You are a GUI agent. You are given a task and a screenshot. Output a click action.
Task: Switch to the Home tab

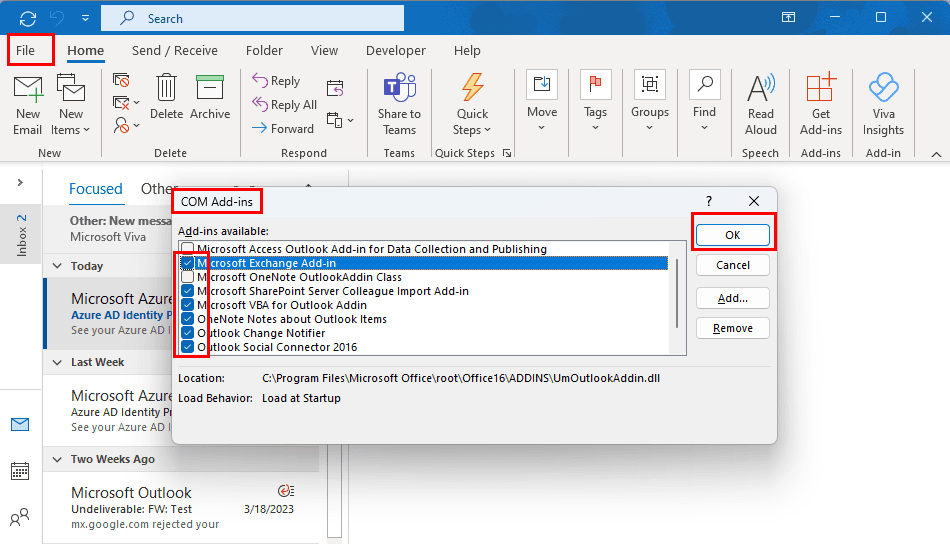pyautogui.click(x=85, y=50)
